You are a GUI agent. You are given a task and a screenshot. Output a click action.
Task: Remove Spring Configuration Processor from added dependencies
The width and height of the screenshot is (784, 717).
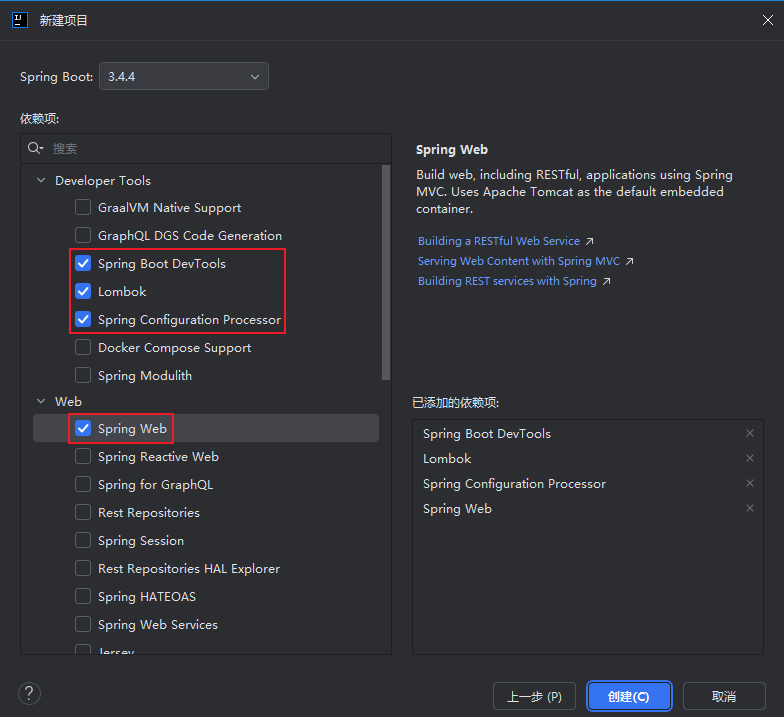click(x=750, y=483)
